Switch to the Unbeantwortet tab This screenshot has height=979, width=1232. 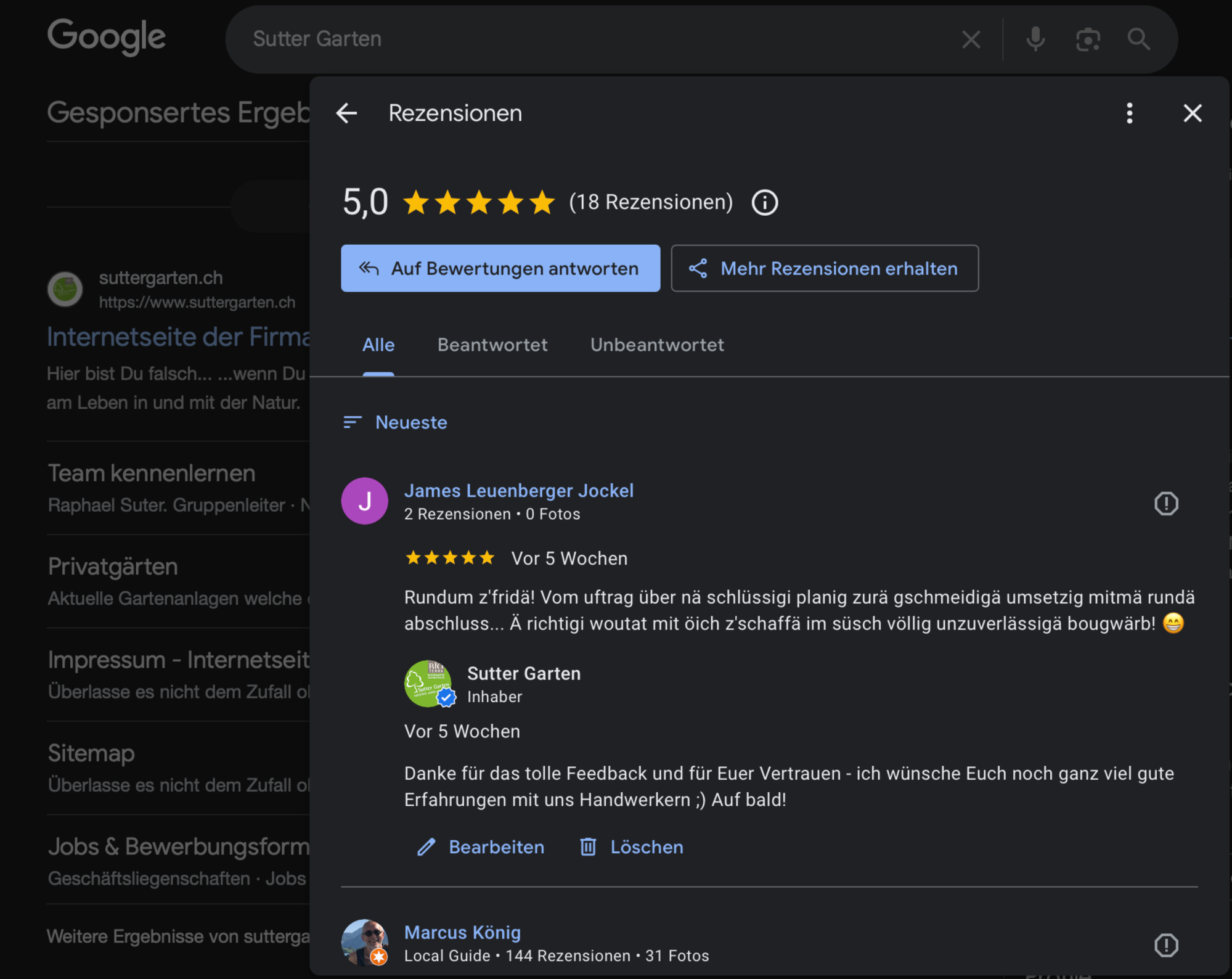click(x=656, y=345)
